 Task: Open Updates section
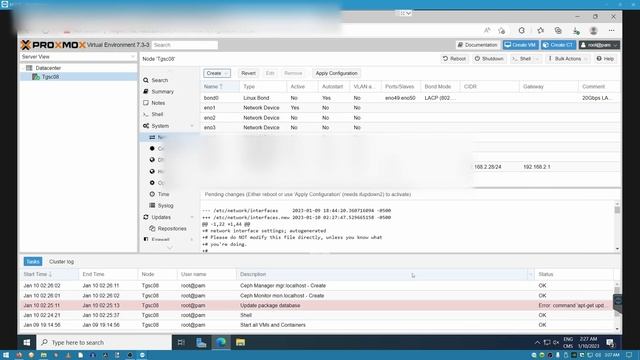161,217
